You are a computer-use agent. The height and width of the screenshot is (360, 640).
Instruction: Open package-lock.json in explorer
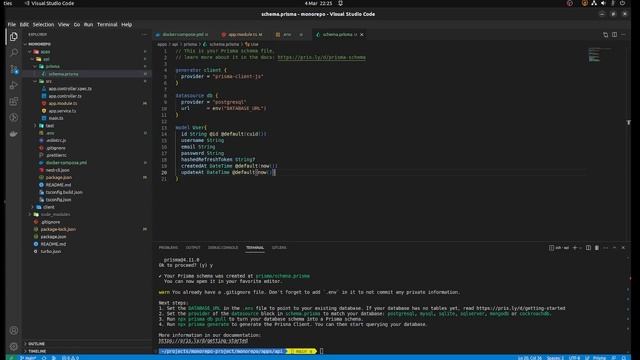[87, 229]
